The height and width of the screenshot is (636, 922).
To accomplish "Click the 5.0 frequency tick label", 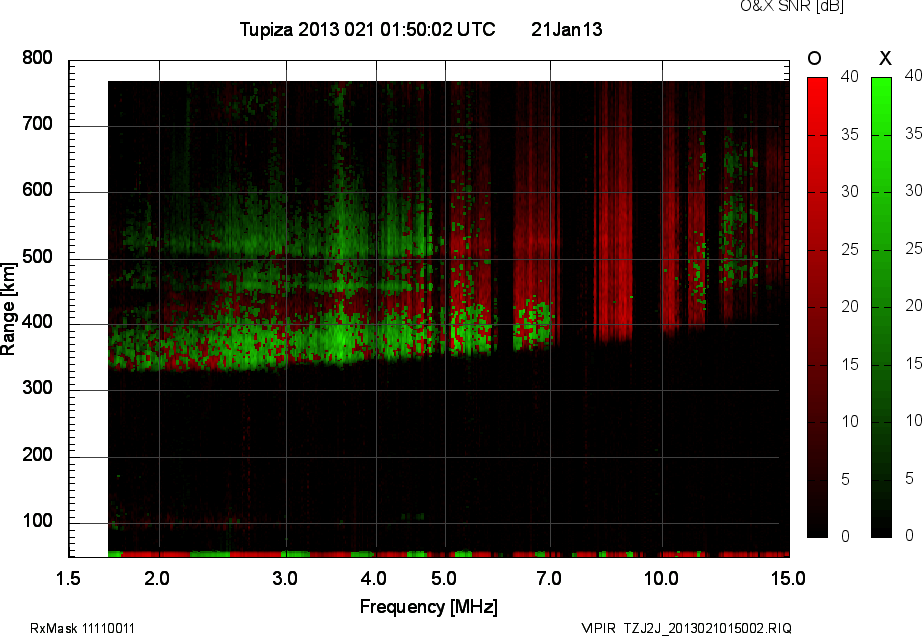I will pyautogui.click(x=443, y=578).
